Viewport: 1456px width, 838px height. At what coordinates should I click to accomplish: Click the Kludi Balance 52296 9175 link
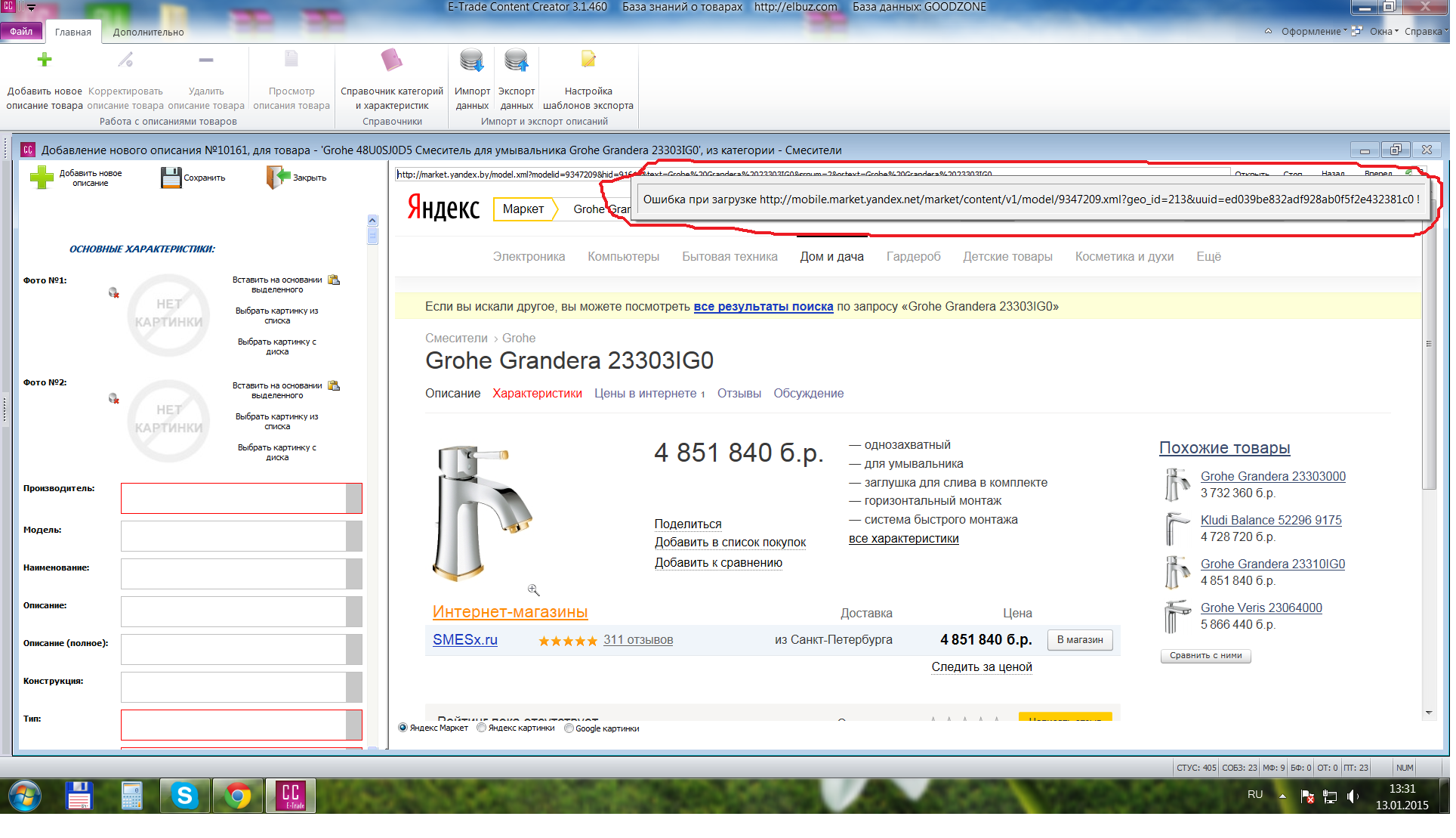(x=1271, y=520)
